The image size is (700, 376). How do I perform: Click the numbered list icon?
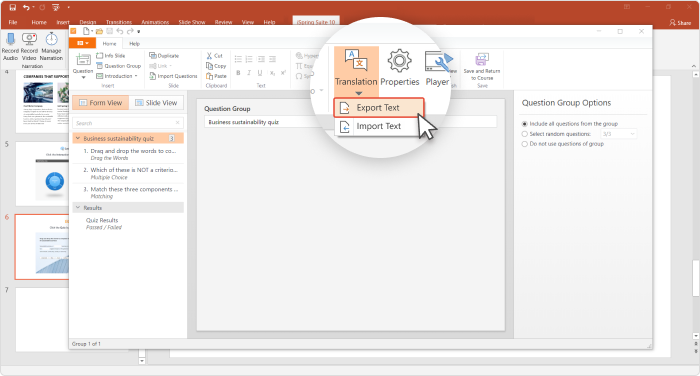click(249, 59)
